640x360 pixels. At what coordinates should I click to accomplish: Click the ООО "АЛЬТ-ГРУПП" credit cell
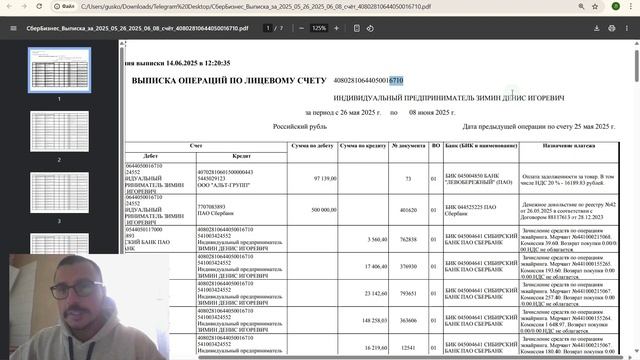point(242,179)
